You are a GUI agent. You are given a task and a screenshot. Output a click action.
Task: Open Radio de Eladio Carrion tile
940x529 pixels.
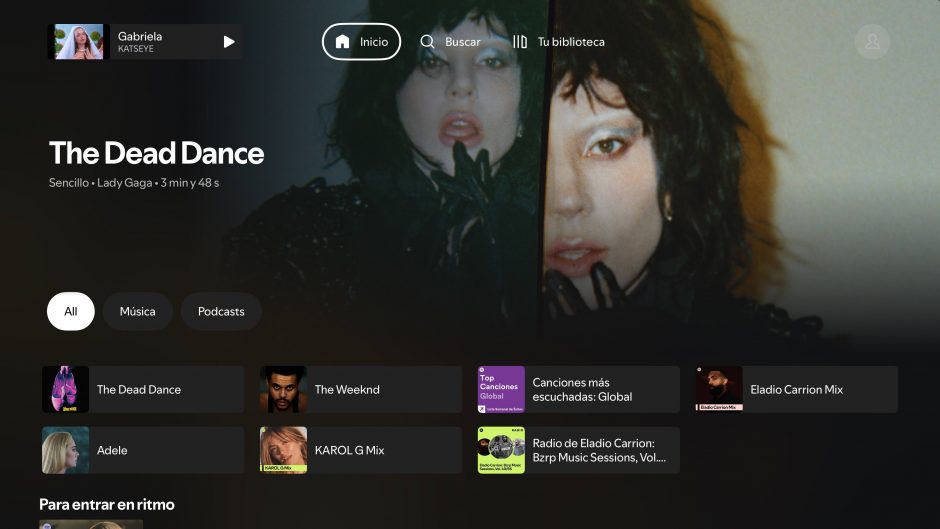[579, 450]
